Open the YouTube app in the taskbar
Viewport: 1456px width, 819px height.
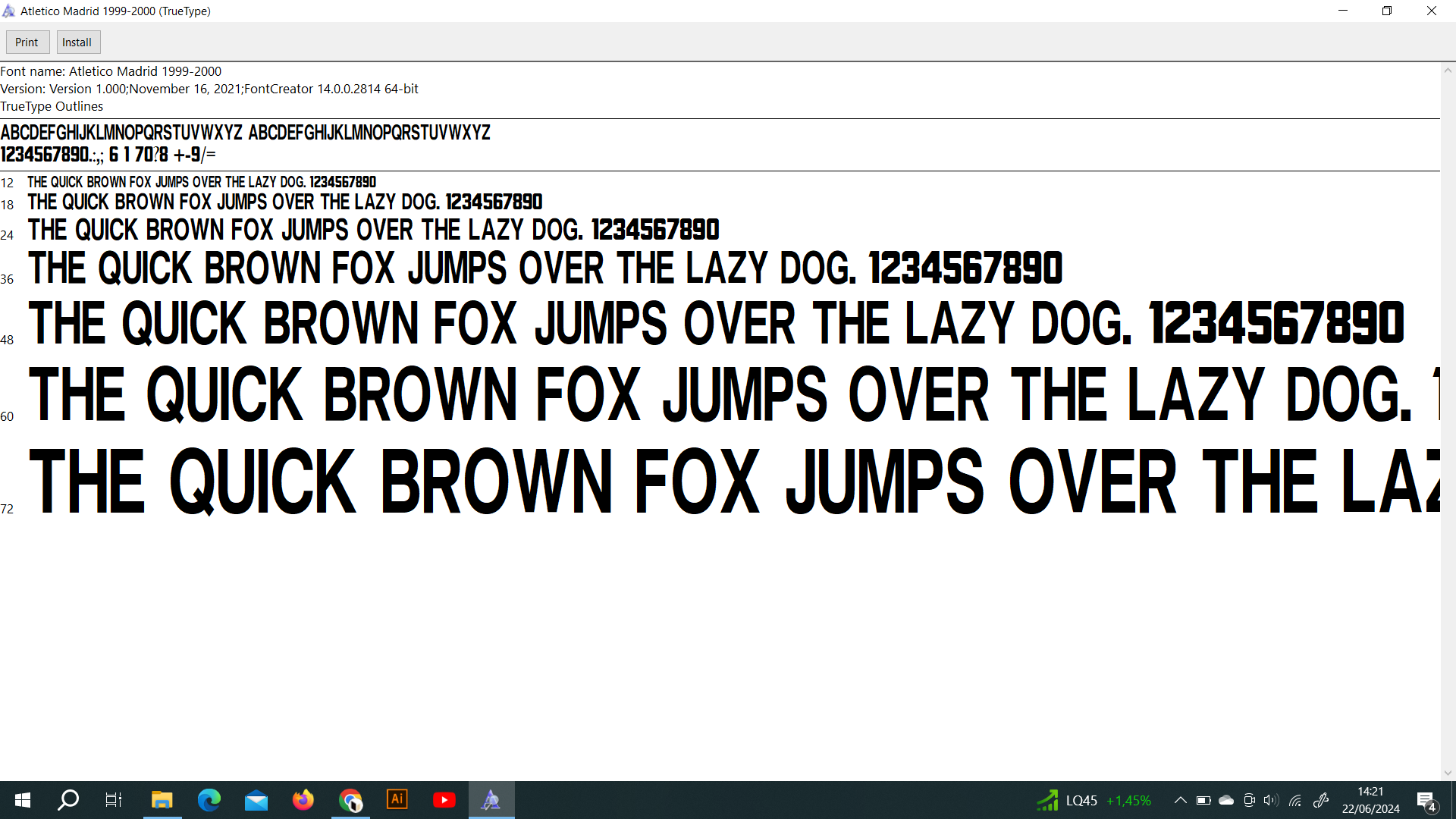(444, 800)
